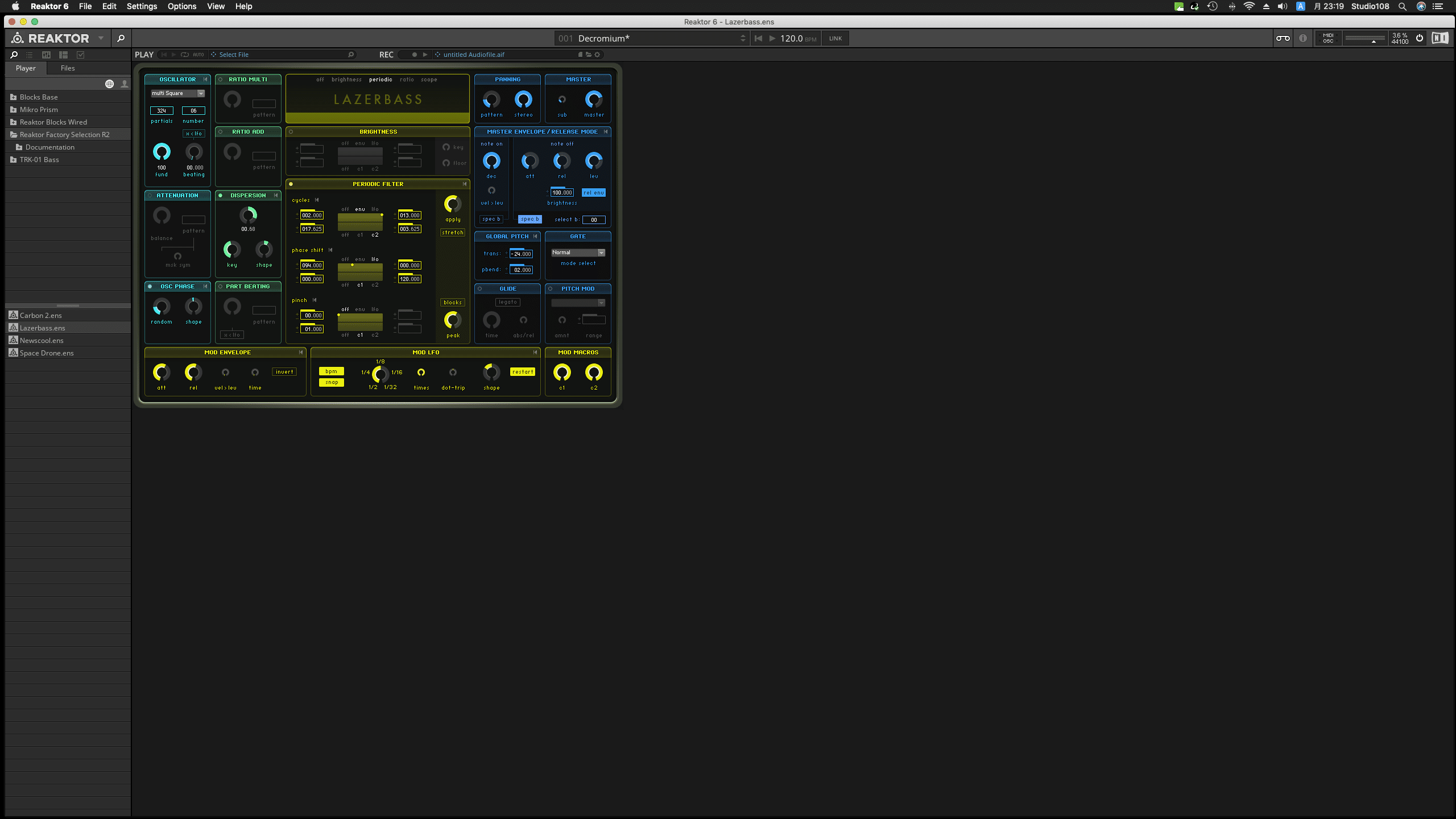Toggle snap in the MOD LFO section

[x=332, y=382]
